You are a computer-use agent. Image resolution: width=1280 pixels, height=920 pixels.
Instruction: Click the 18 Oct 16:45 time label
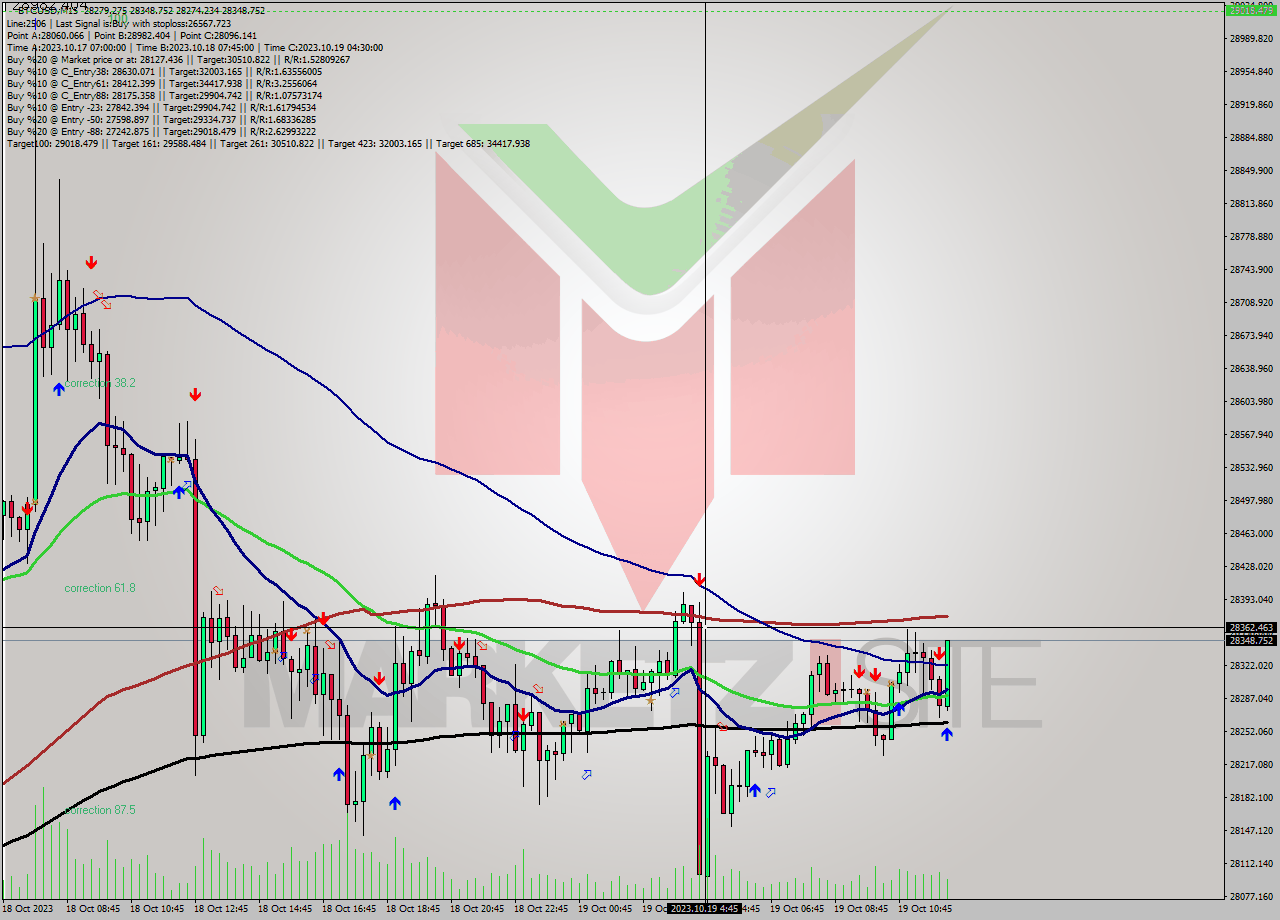pyautogui.click(x=348, y=909)
